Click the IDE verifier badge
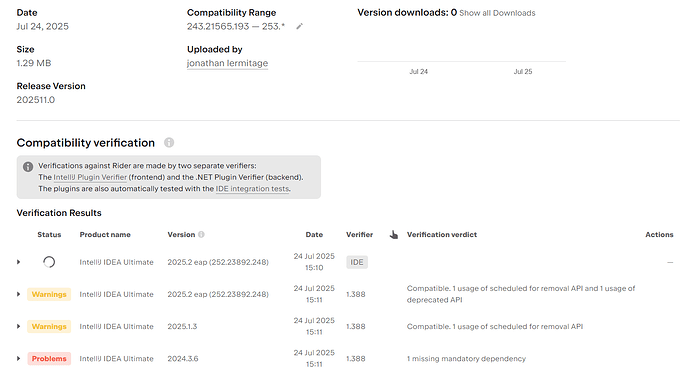690x368 pixels. click(357, 262)
